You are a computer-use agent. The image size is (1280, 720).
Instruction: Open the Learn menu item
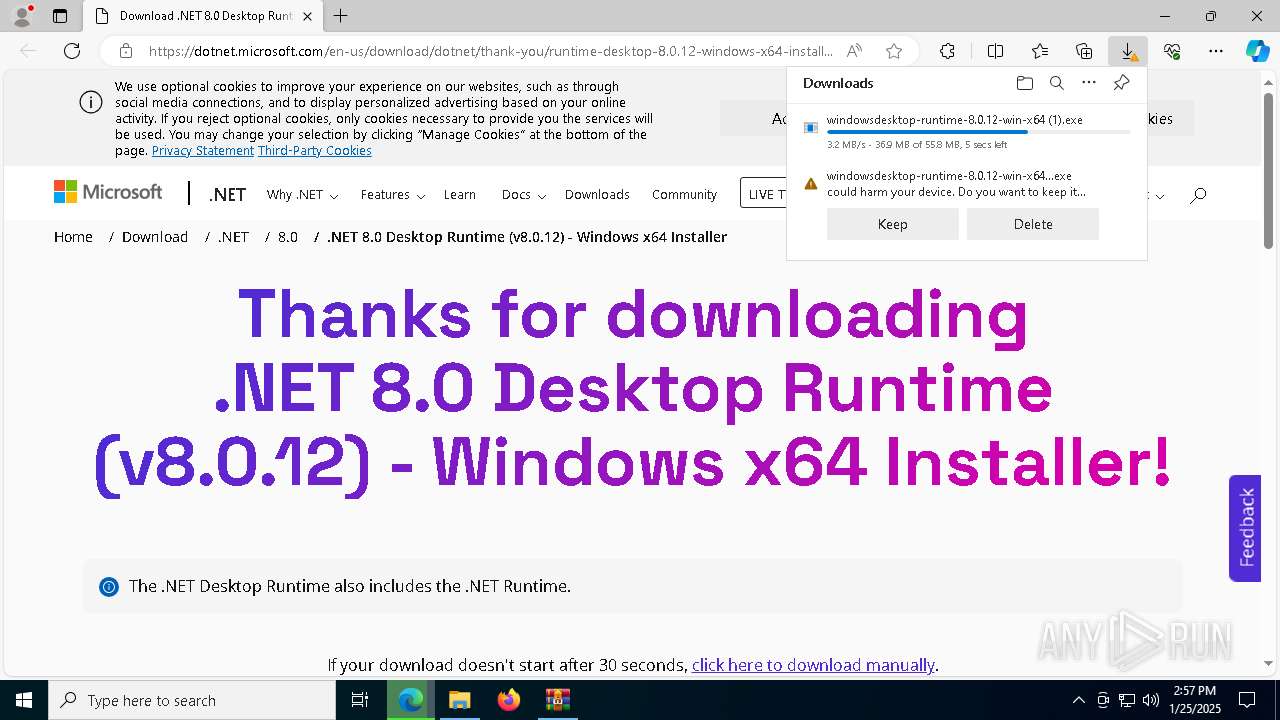pos(460,195)
